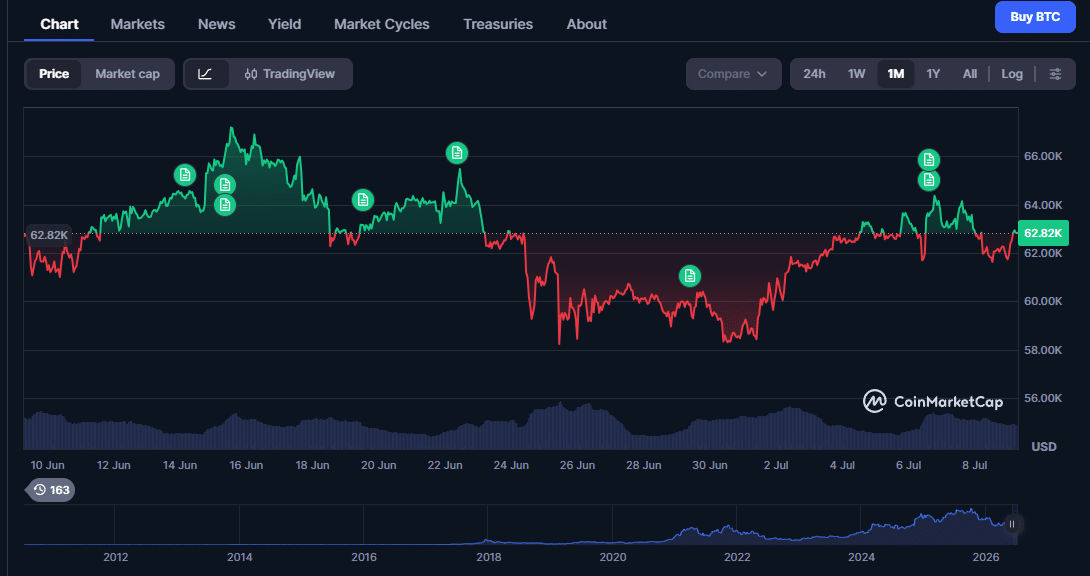This screenshot has width=1090, height=576.
Task: Click the topmost 6 Jul news marker
Action: point(929,160)
